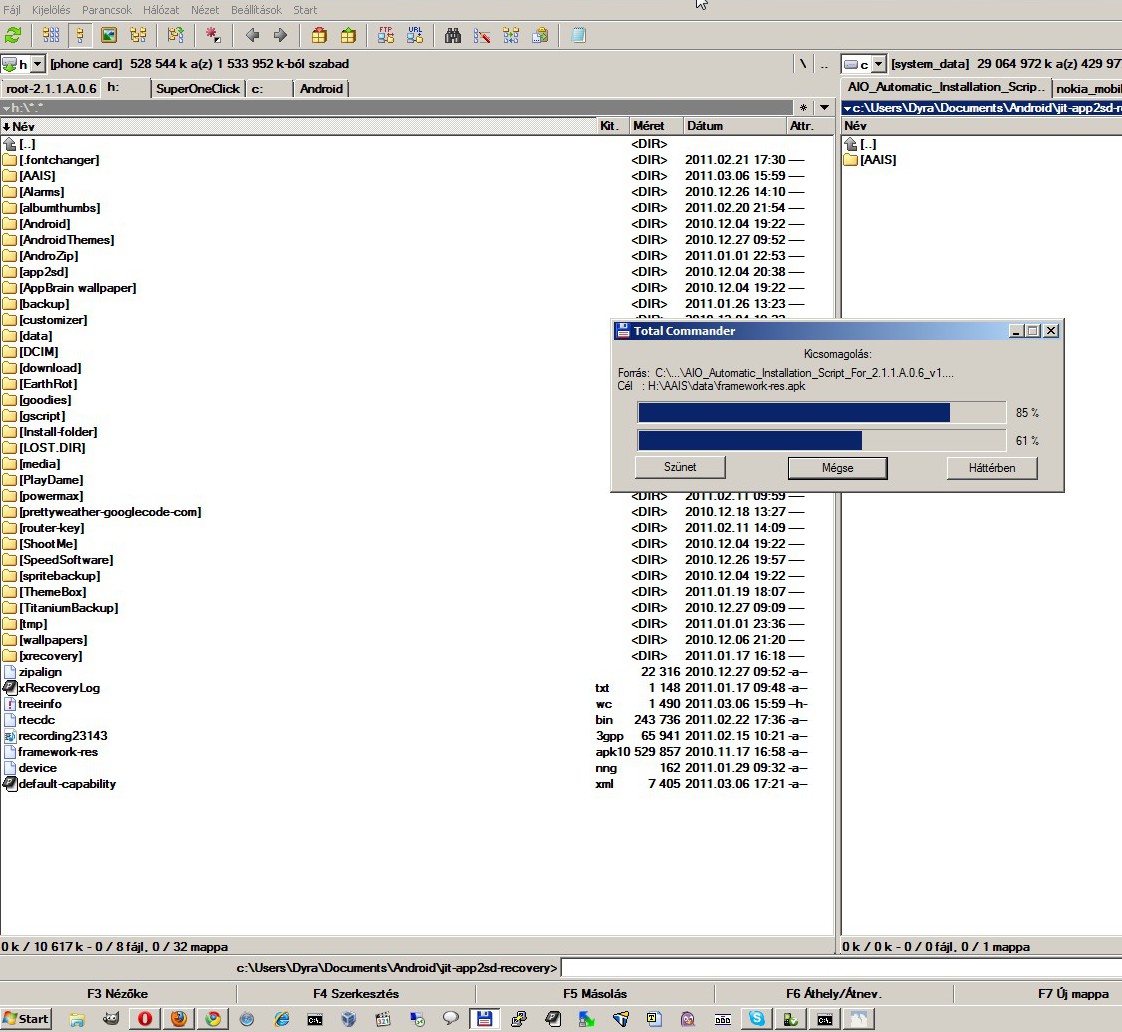Switch to the SuperOneClick tab
This screenshot has height=1032, width=1122.
[197, 89]
